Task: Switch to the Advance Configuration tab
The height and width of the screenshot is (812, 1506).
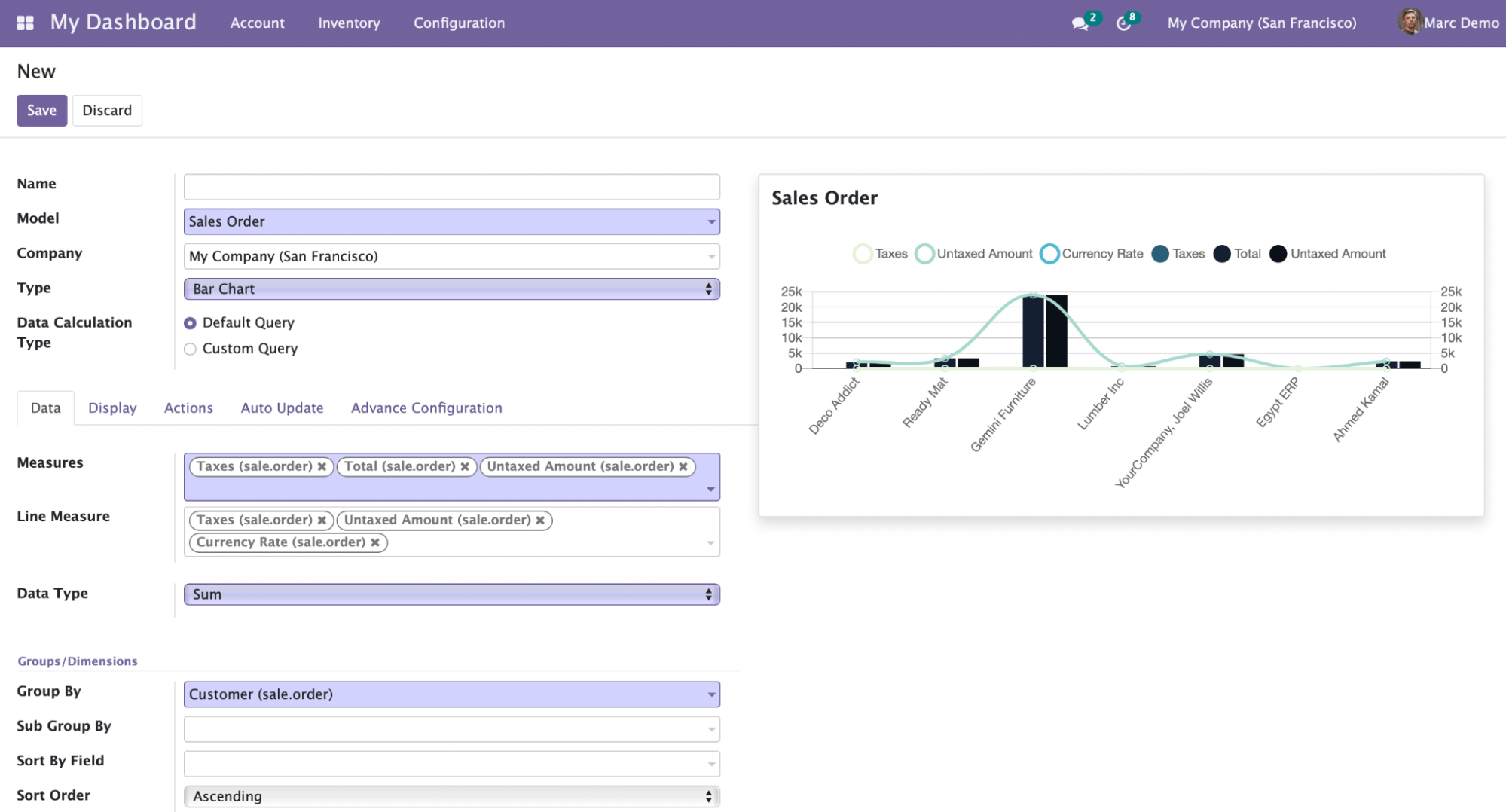Action: click(x=426, y=408)
